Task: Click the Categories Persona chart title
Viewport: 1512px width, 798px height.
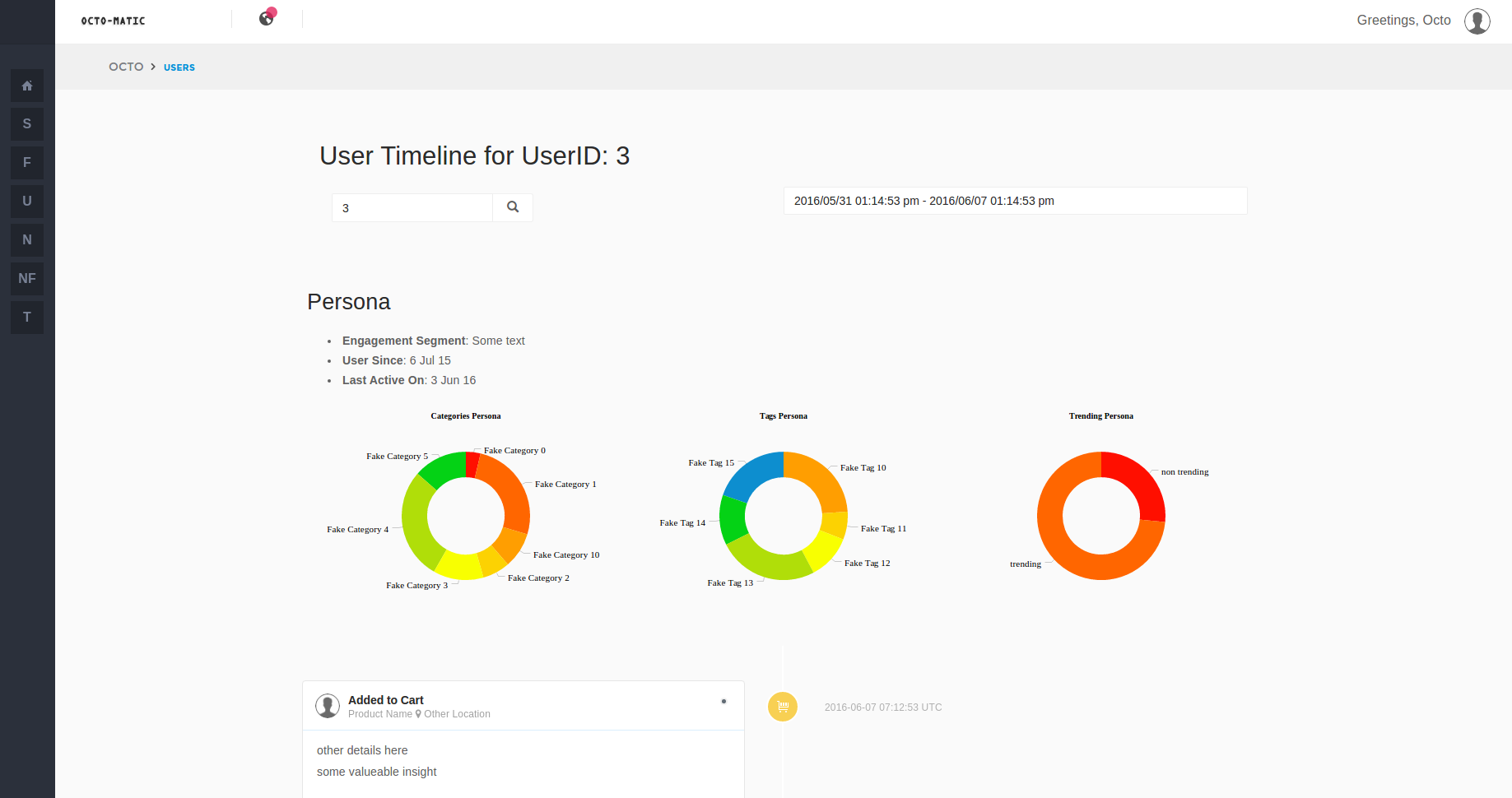Action: (466, 416)
